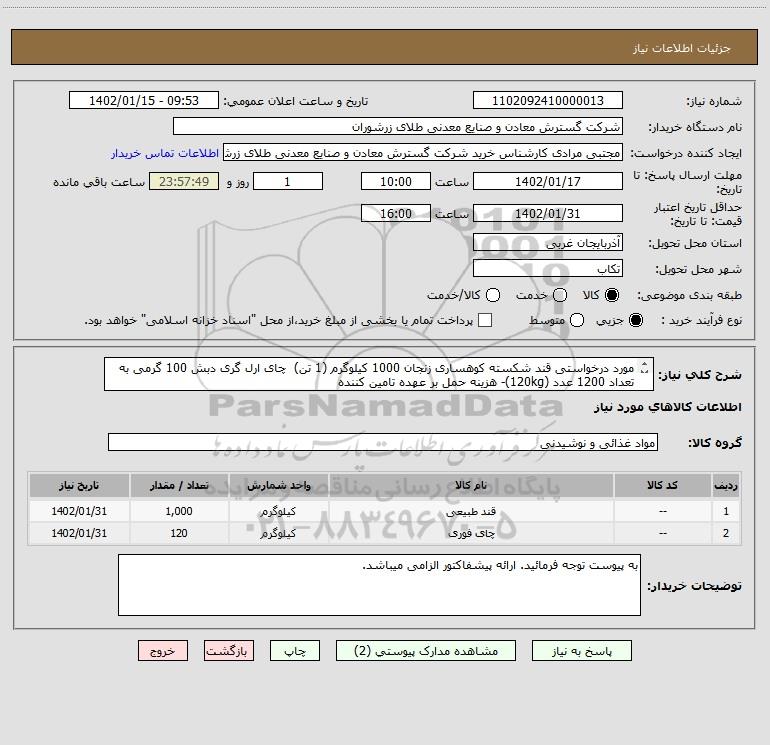Open مشاهده مدارک پیوستی (2) button
Image resolution: width=770 pixels, height=745 pixels.
click(x=426, y=651)
